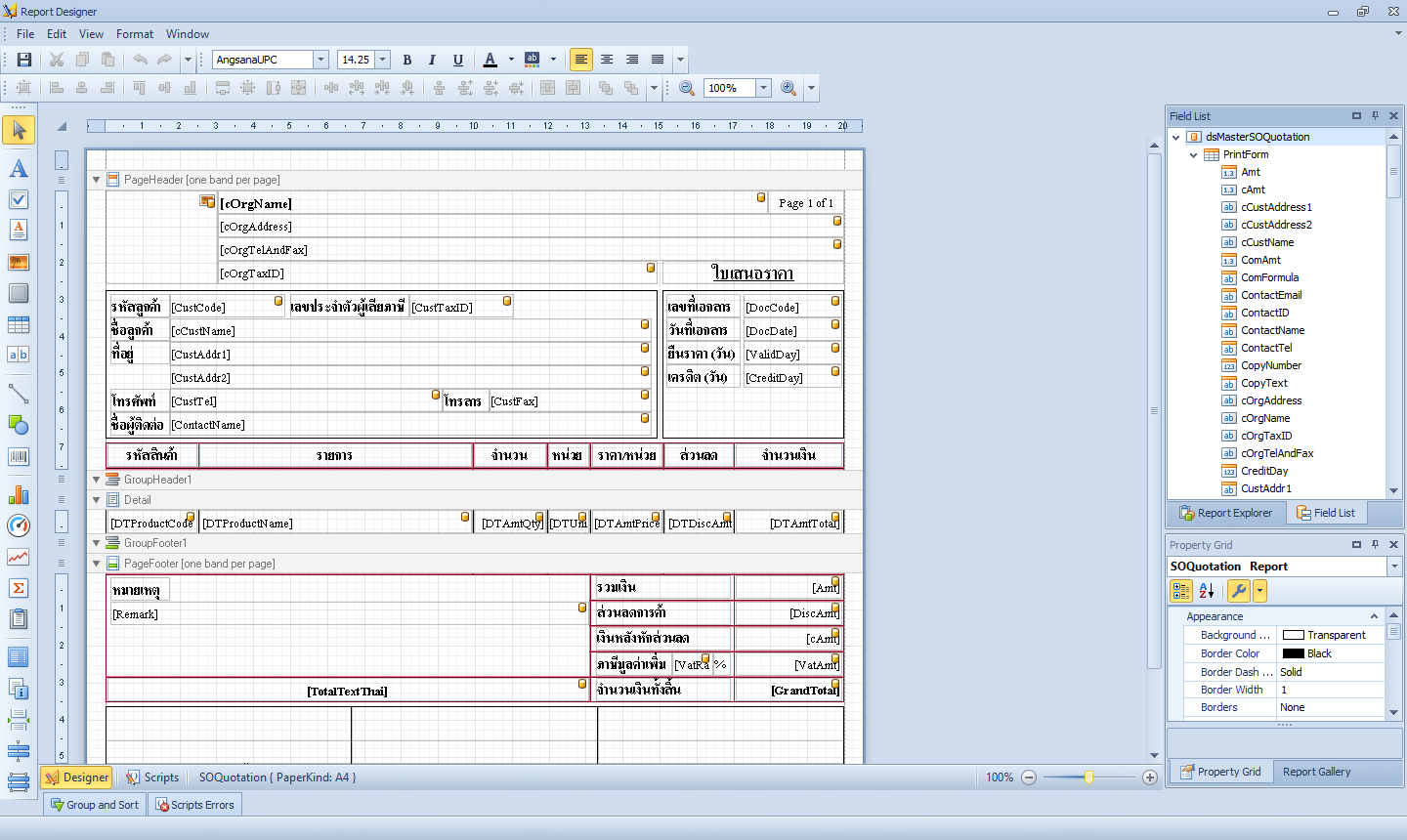
Task: Click the Cut scissors icon
Action: click(57, 60)
